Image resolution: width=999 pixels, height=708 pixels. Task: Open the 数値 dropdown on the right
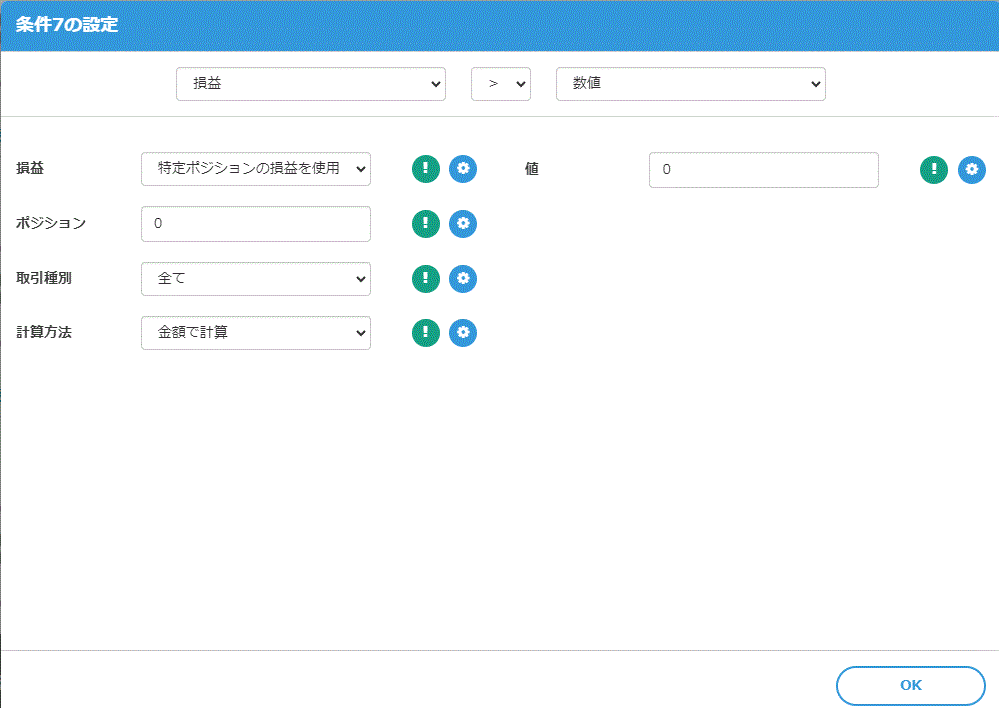[x=690, y=84]
